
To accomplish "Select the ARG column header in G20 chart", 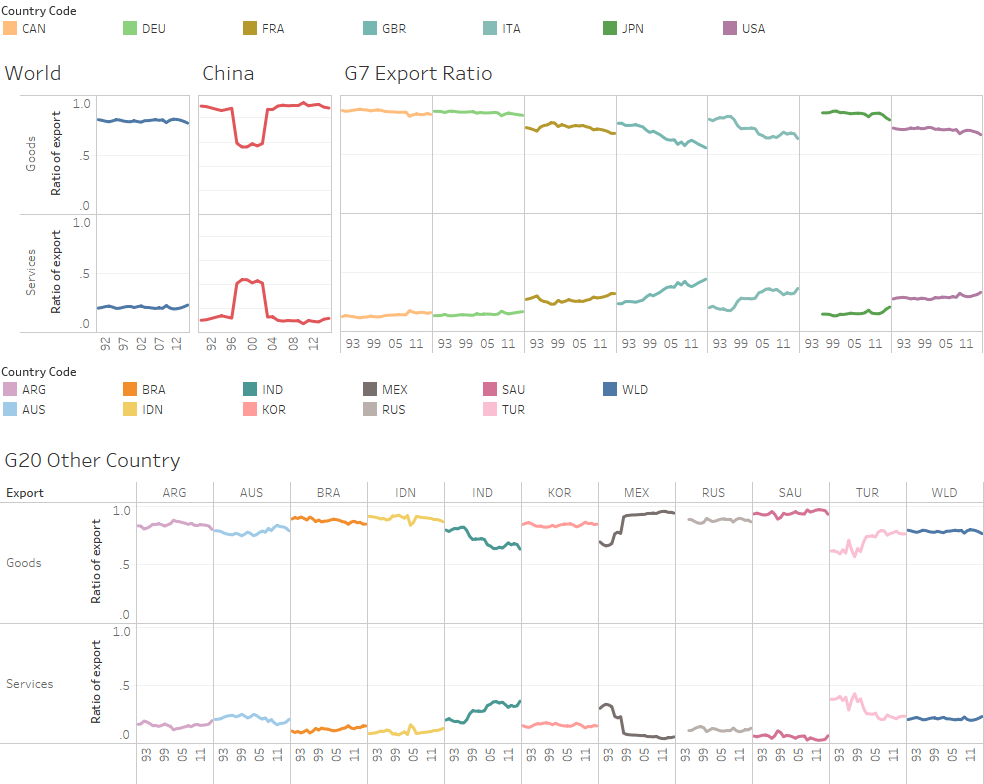I will click(174, 492).
